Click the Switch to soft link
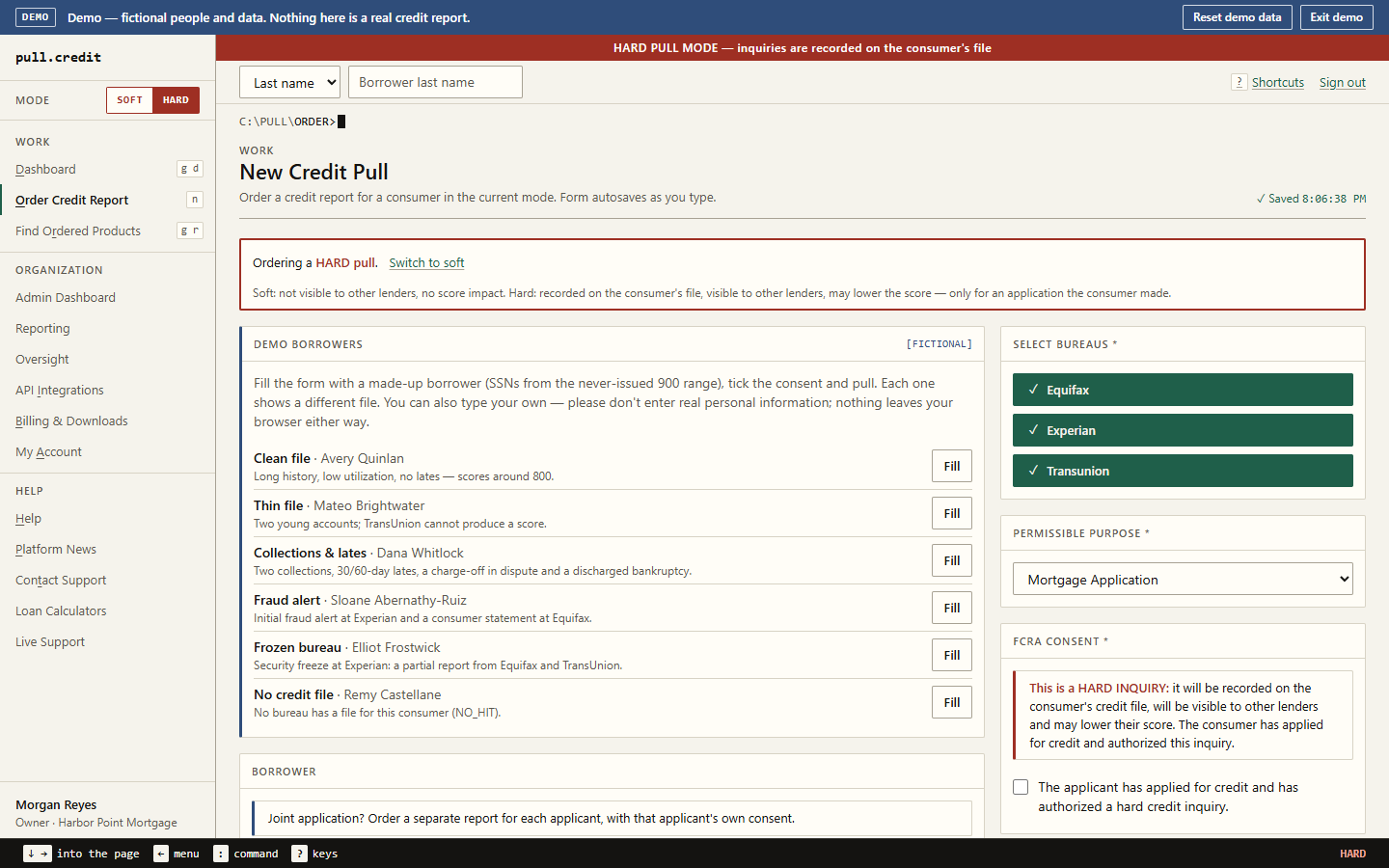 coord(426,262)
